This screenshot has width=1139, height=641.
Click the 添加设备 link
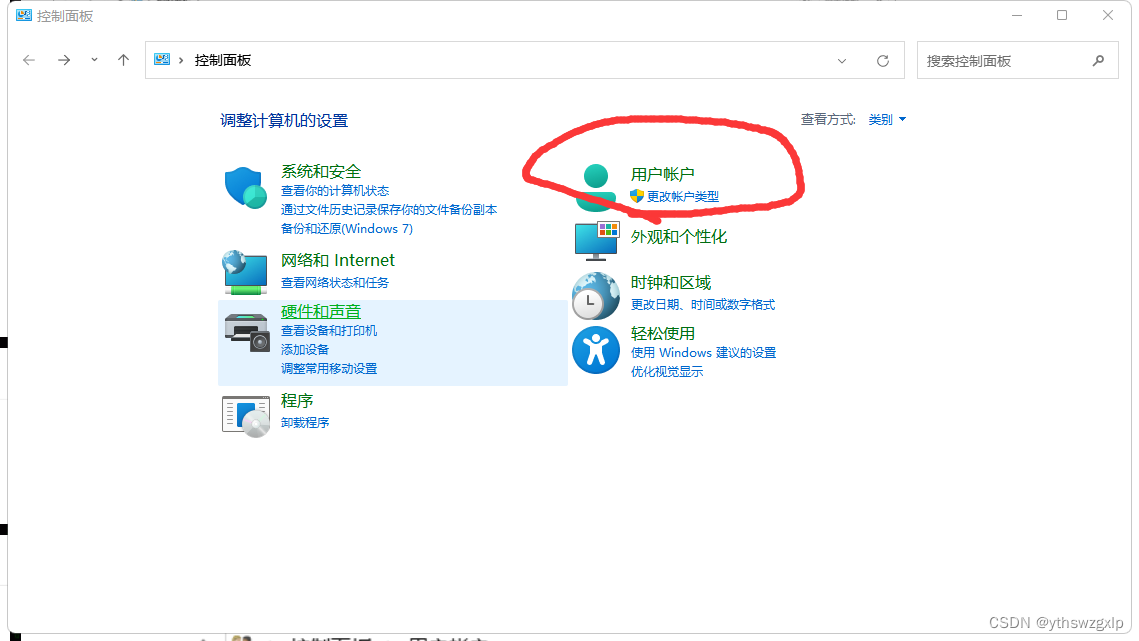[x=305, y=350]
